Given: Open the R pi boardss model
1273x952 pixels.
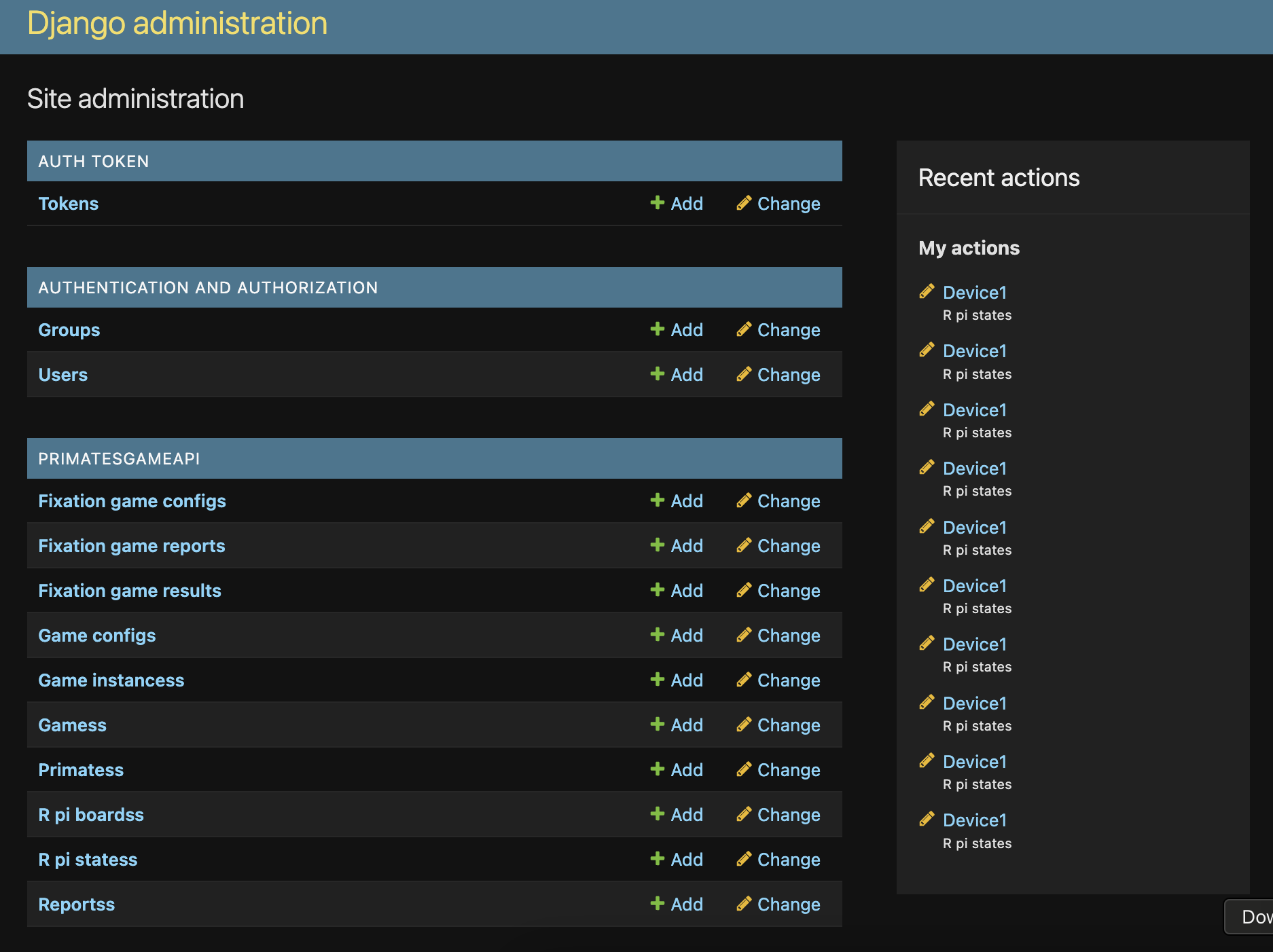Looking at the screenshot, I should [91, 815].
